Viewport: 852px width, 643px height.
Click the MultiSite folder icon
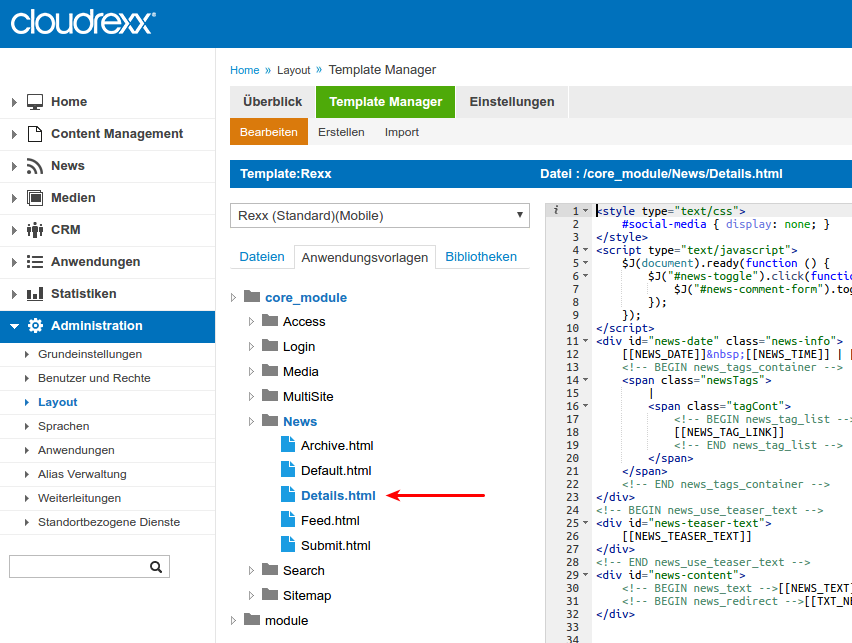coord(270,395)
